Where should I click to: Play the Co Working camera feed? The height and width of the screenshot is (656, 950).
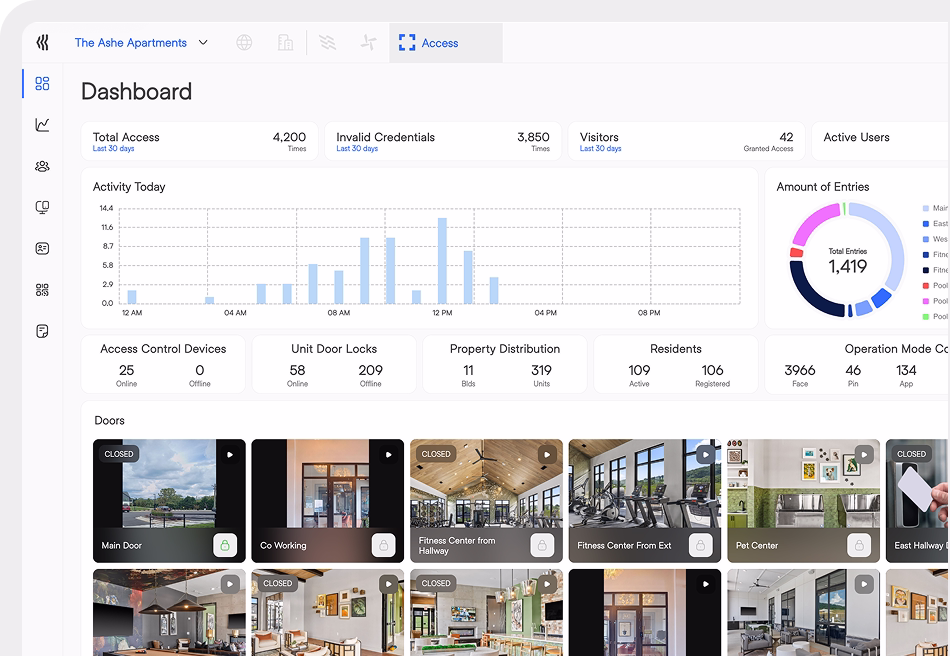pyautogui.click(x=388, y=454)
